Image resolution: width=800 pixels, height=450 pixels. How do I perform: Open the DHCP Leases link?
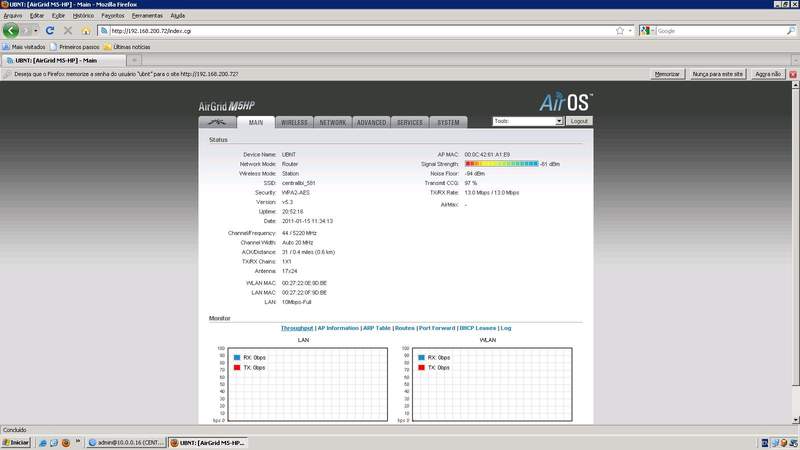[478, 328]
